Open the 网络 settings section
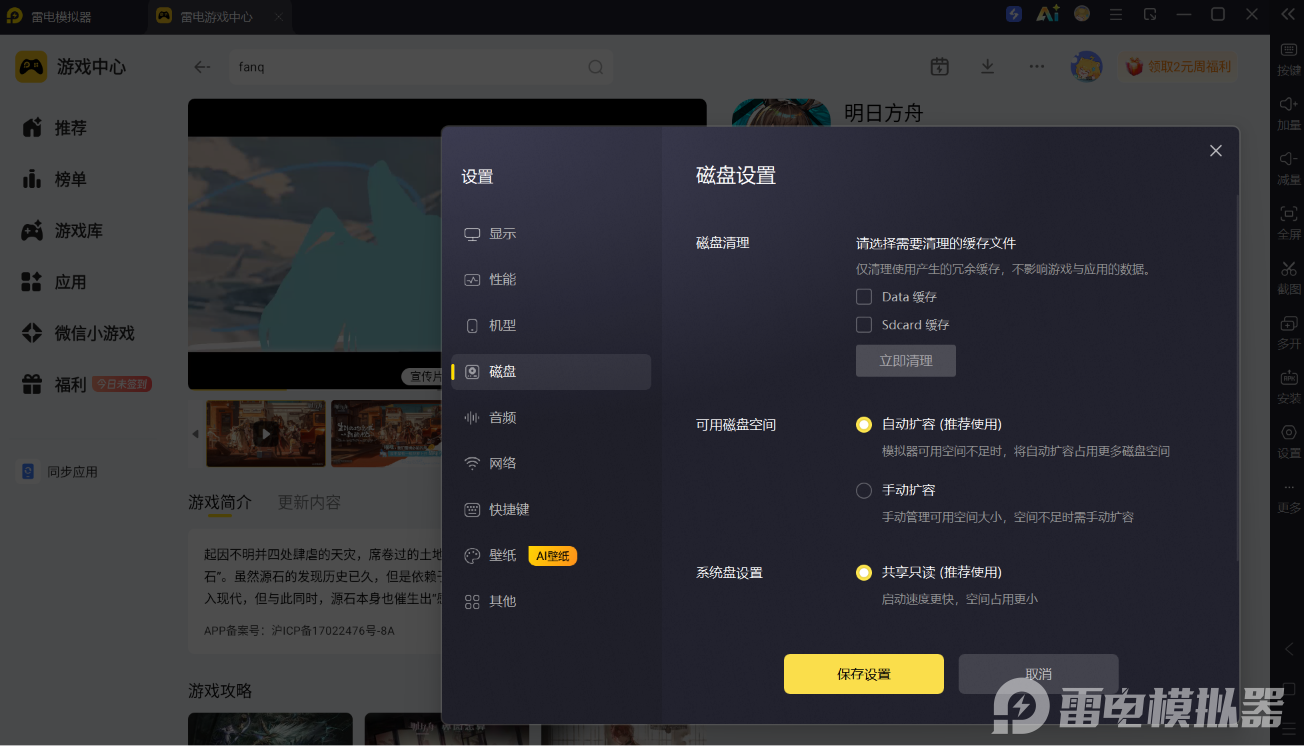Screen dimensions: 1304x746 [551, 463]
